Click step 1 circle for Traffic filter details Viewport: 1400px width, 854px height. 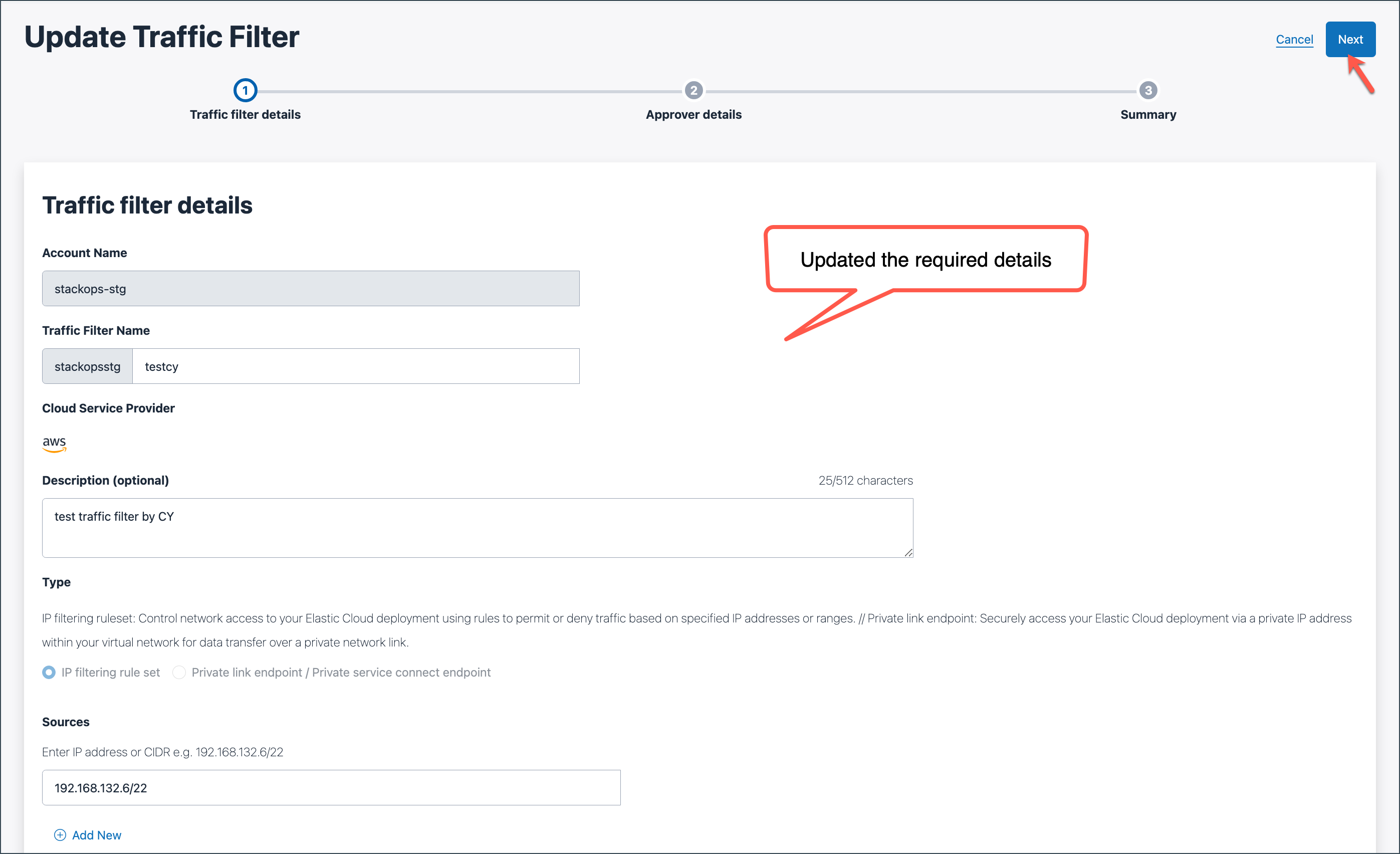tap(245, 89)
